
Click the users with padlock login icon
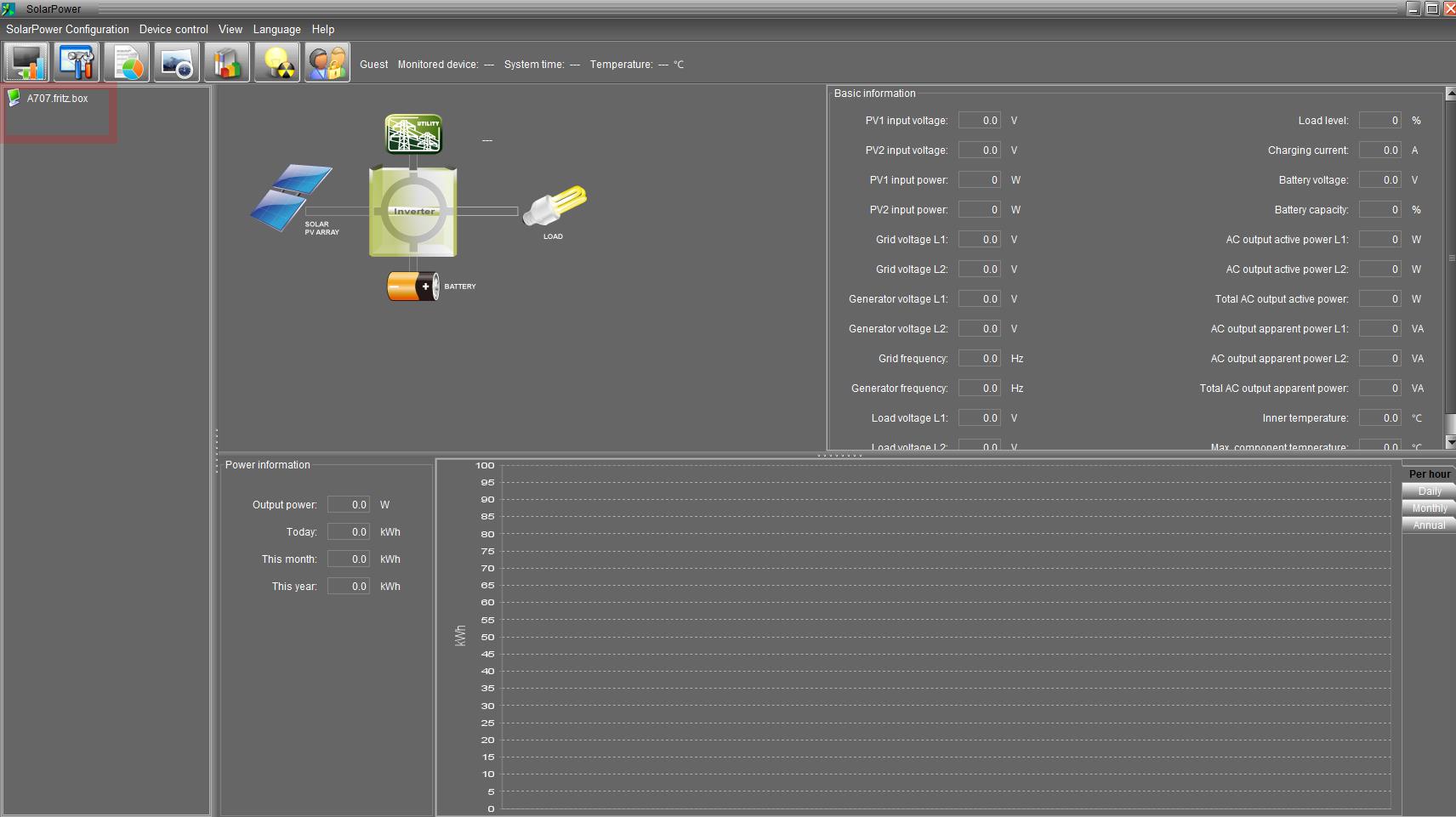click(327, 63)
